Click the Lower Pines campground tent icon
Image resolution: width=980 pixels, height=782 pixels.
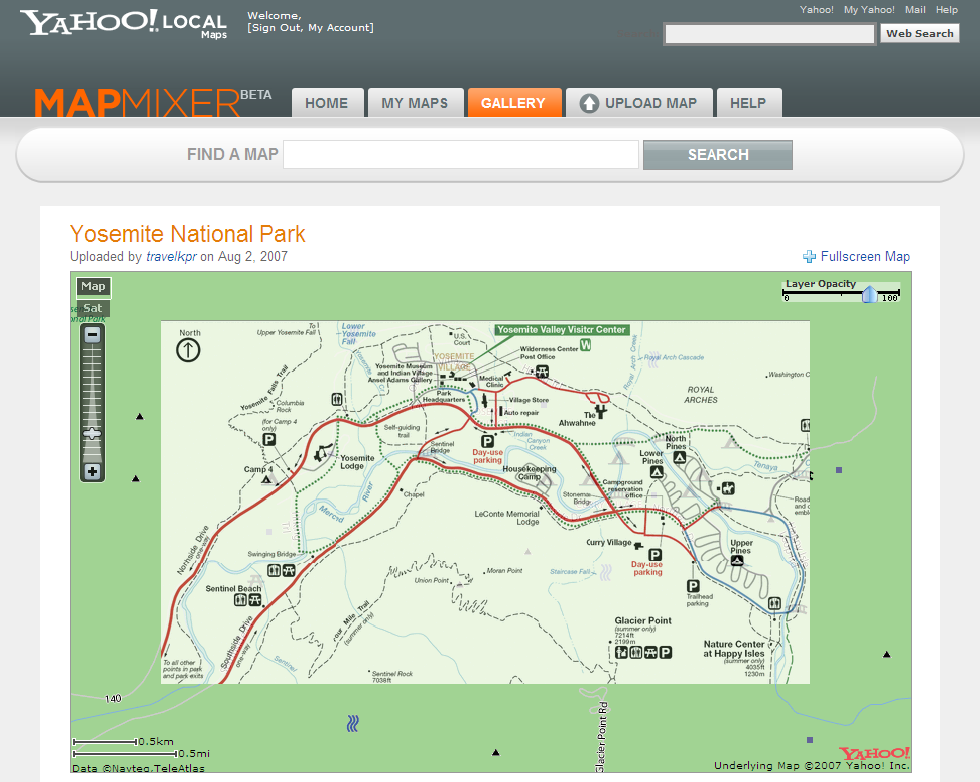(656, 472)
